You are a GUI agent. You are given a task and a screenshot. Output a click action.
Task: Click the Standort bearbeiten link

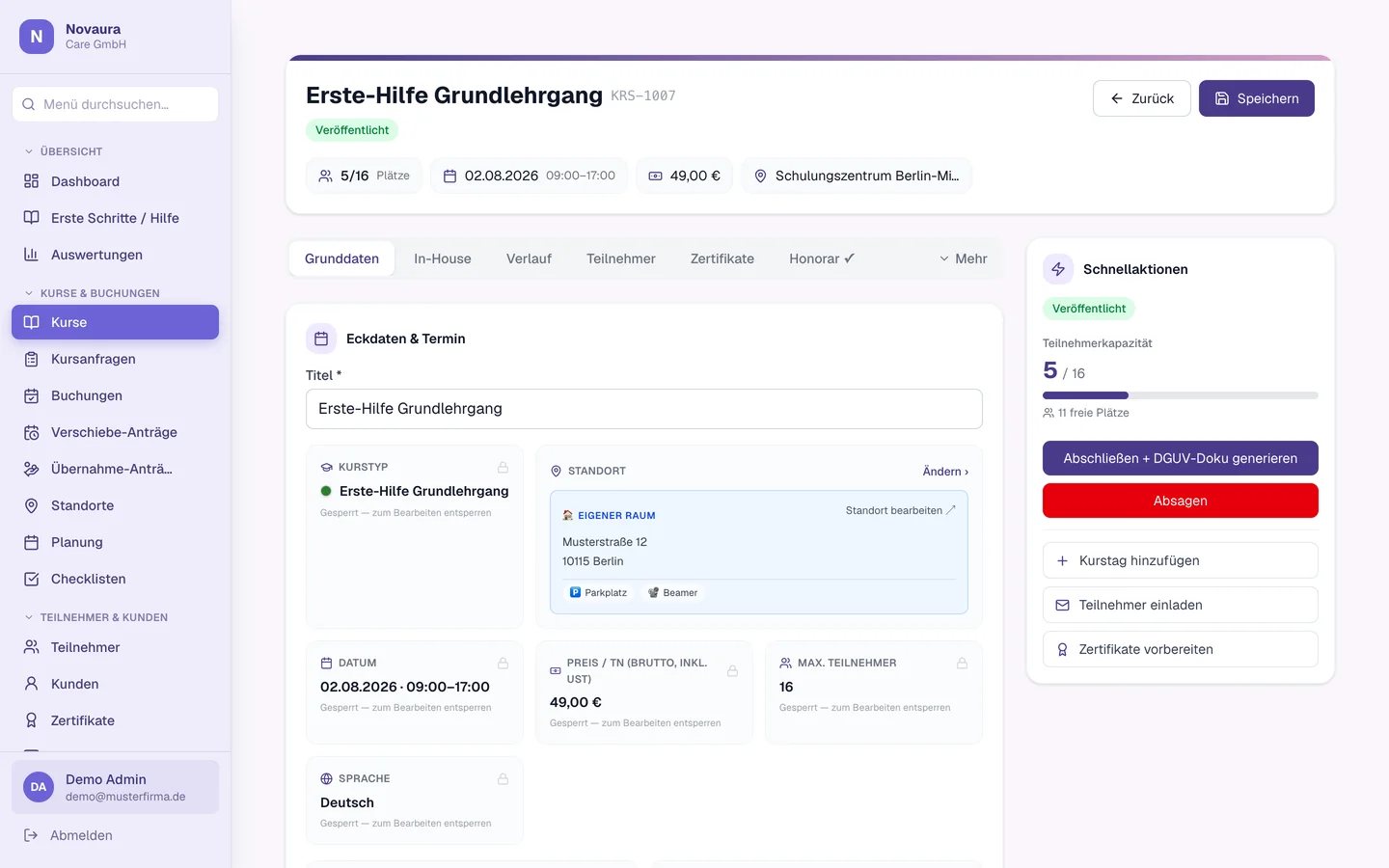tap(900, 510)
